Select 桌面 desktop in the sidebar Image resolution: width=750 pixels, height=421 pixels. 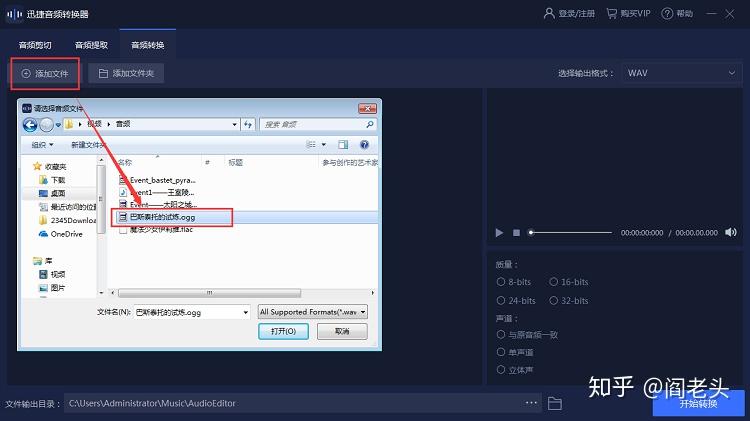pos(52,193)
